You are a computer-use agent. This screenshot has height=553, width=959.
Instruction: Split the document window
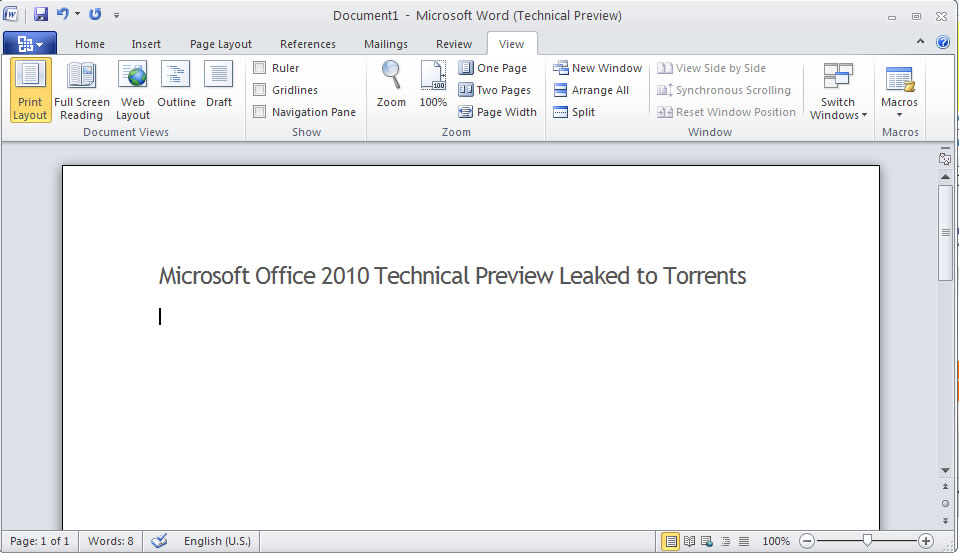(x=574, y=112)
